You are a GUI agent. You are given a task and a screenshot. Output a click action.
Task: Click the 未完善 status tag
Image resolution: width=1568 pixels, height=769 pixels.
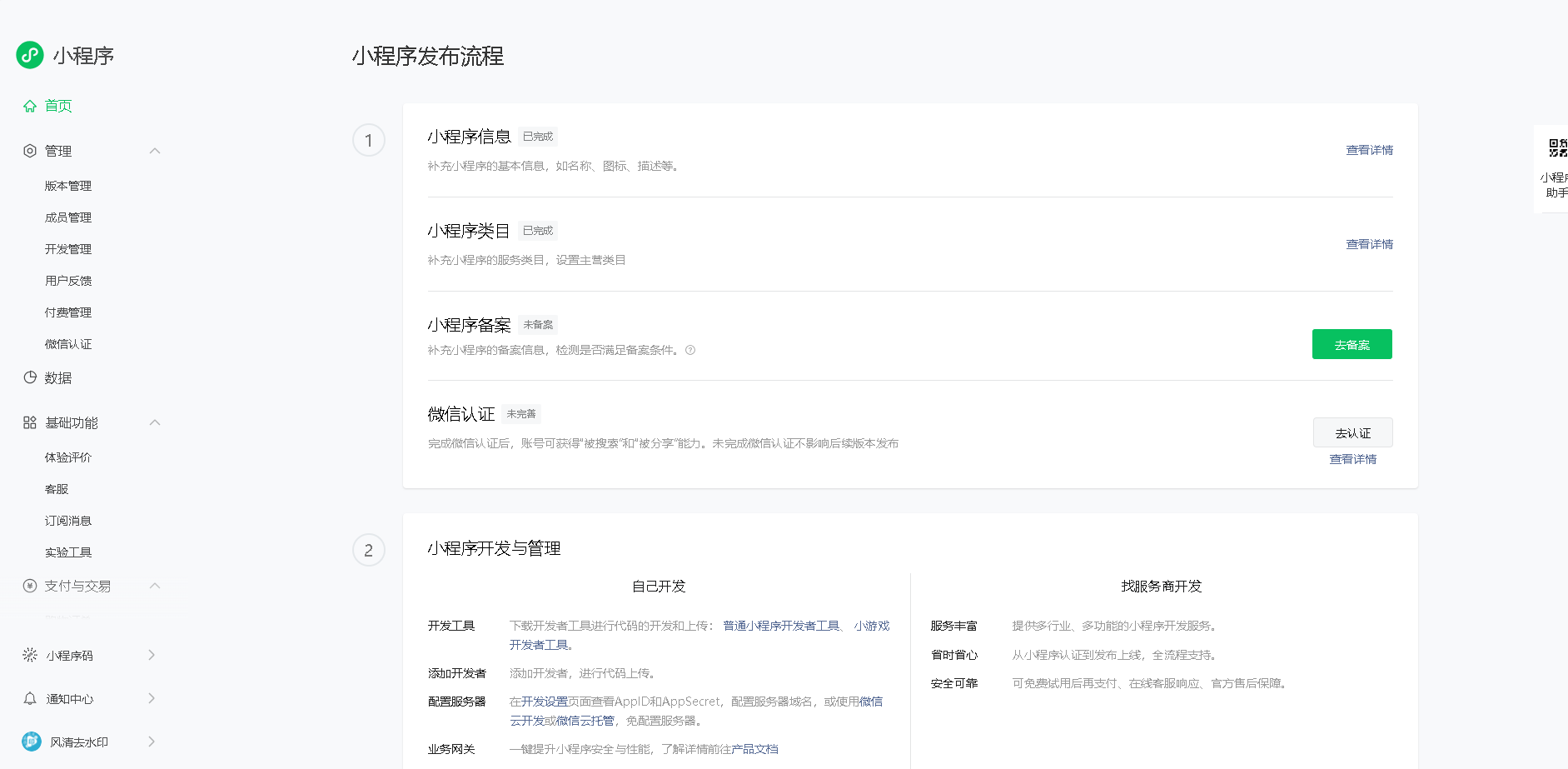[x=521, y=414]
